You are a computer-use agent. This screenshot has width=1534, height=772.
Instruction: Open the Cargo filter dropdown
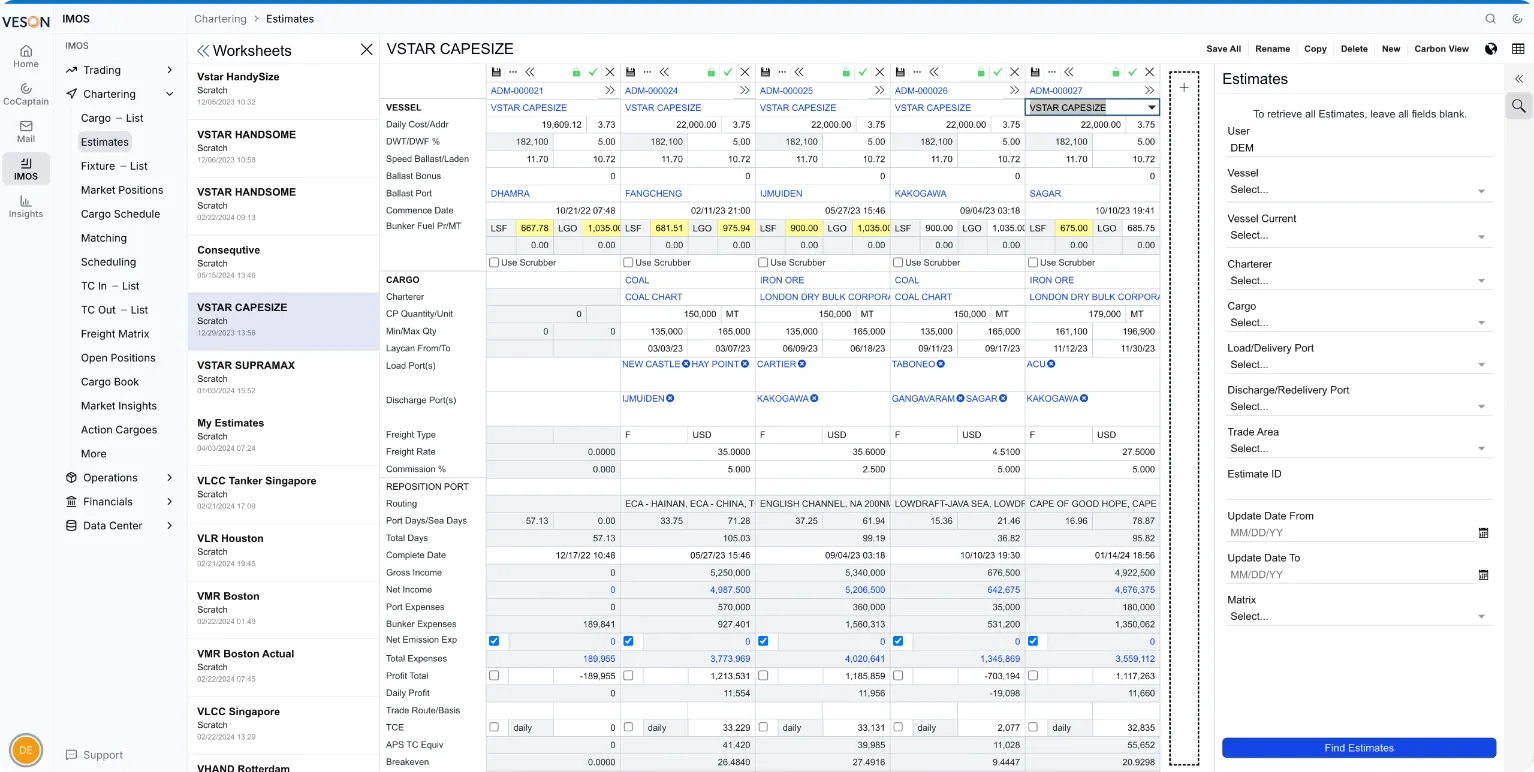tap(1359, 323)
